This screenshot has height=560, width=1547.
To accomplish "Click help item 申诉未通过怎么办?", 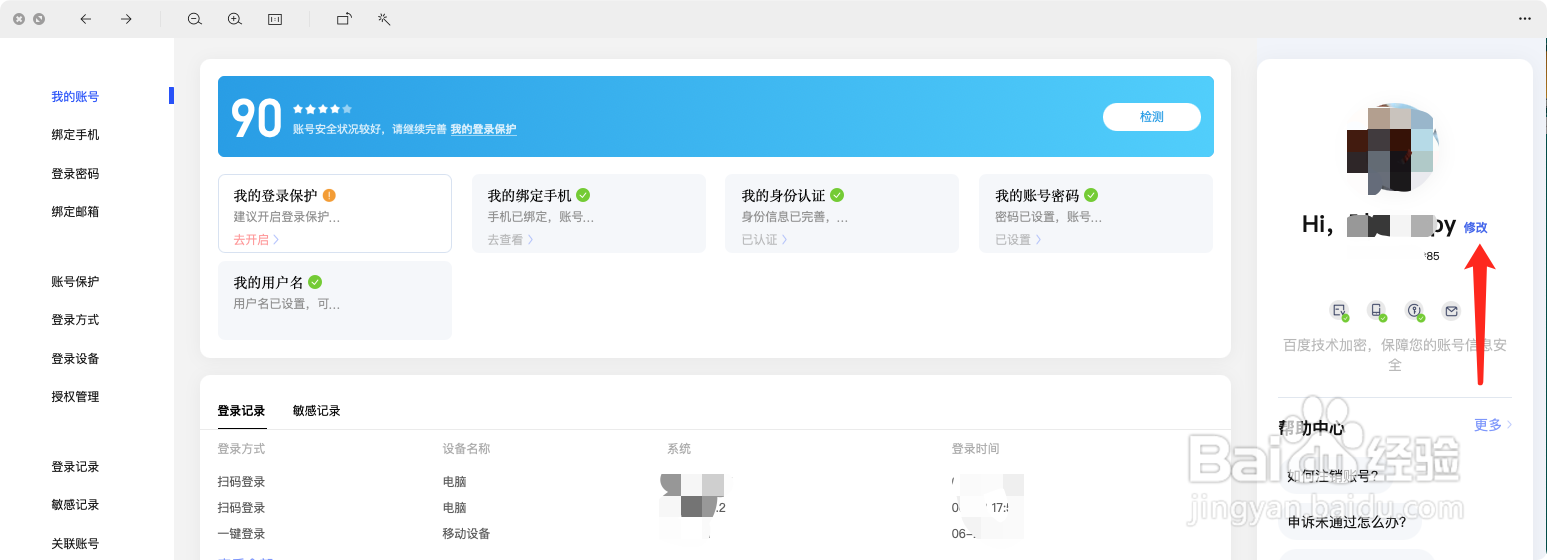I will coord(1347,522).
